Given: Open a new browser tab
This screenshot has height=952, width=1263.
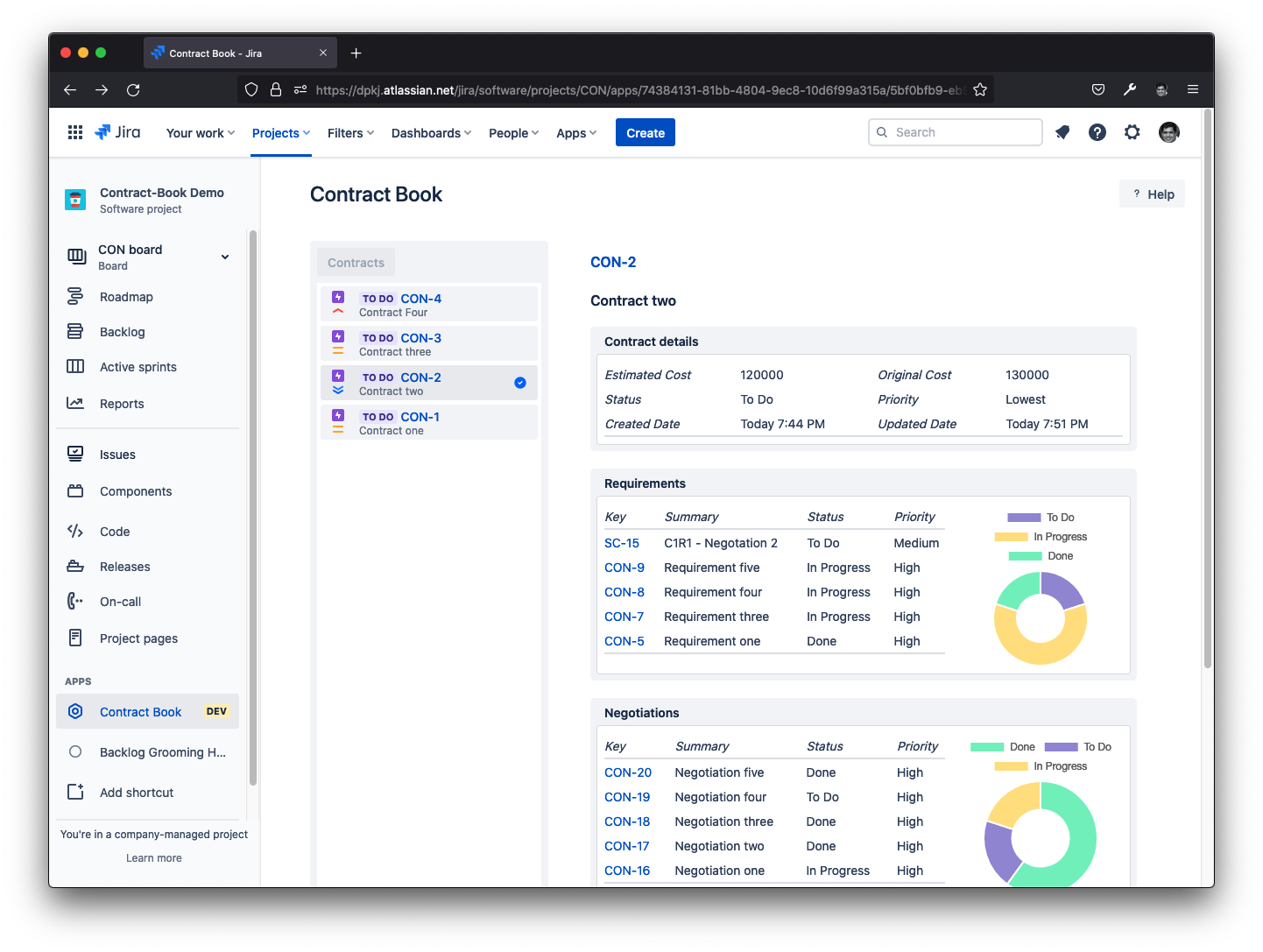Looking at the screenshot, I should point(356,53).
